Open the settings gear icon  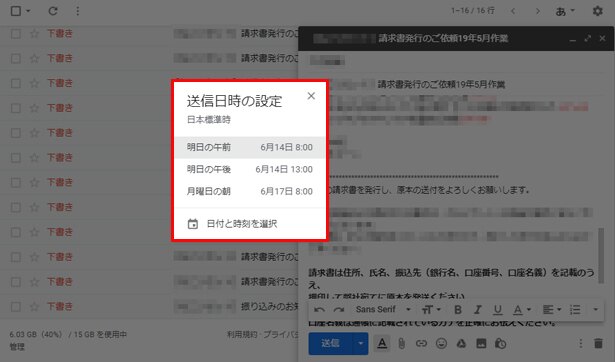coord(597,11)
